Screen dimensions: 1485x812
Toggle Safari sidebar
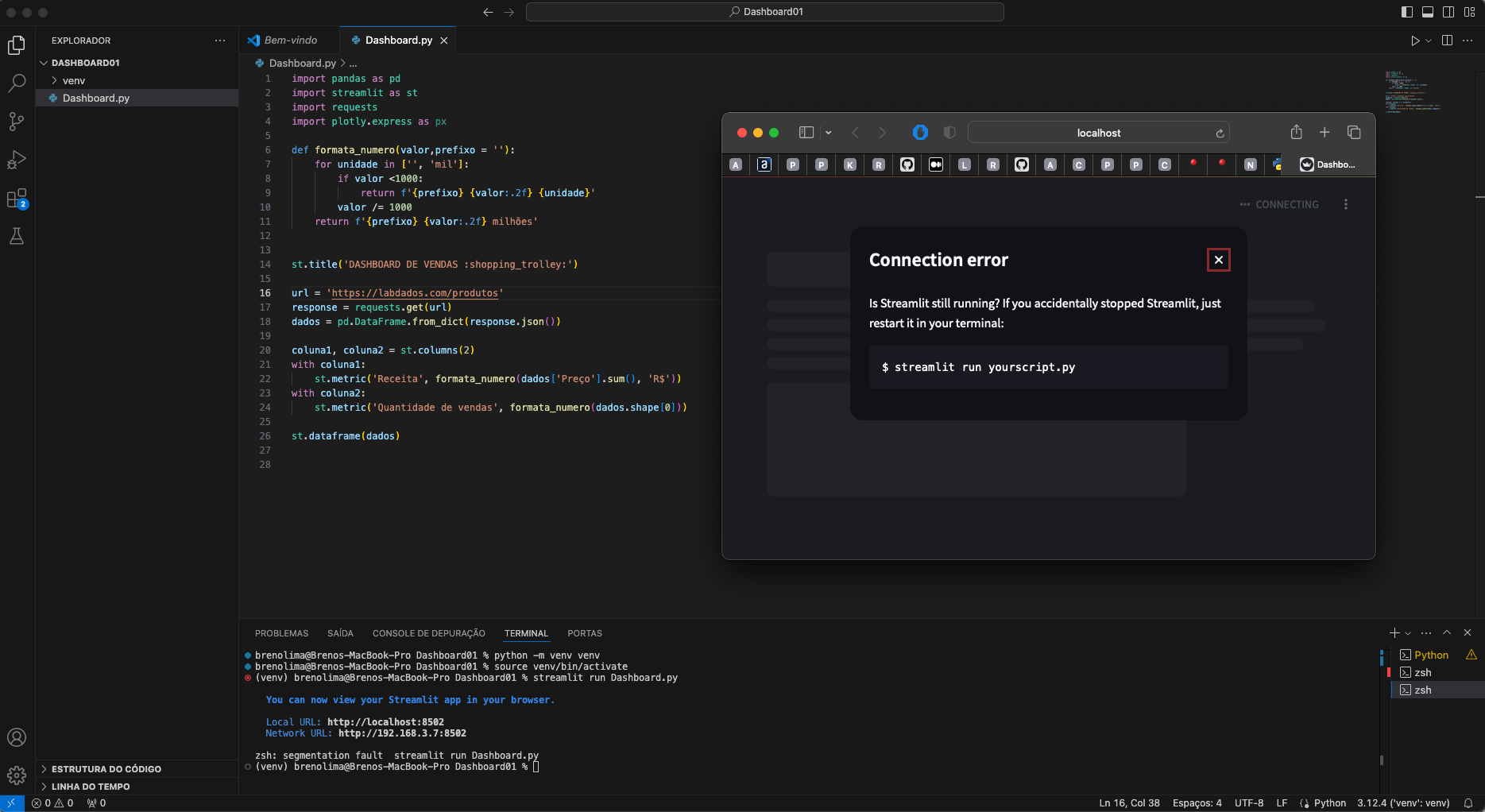pos(806,133)
